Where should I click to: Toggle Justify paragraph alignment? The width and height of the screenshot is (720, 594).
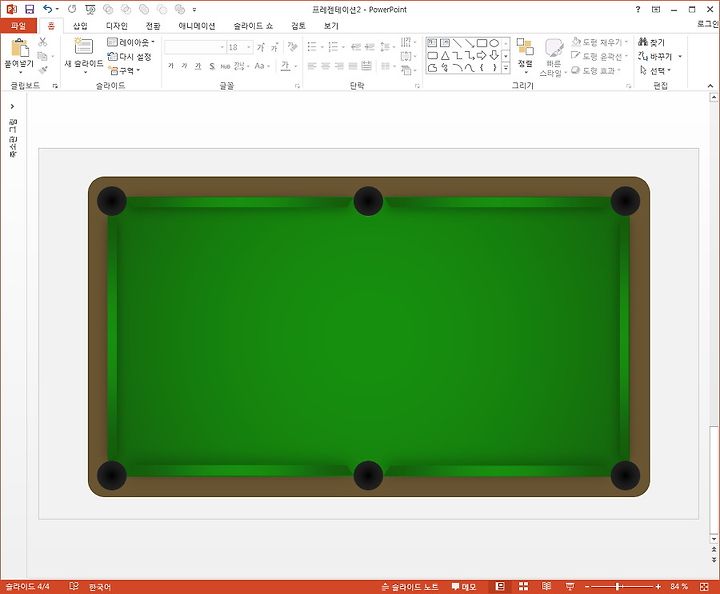[353, 66]
